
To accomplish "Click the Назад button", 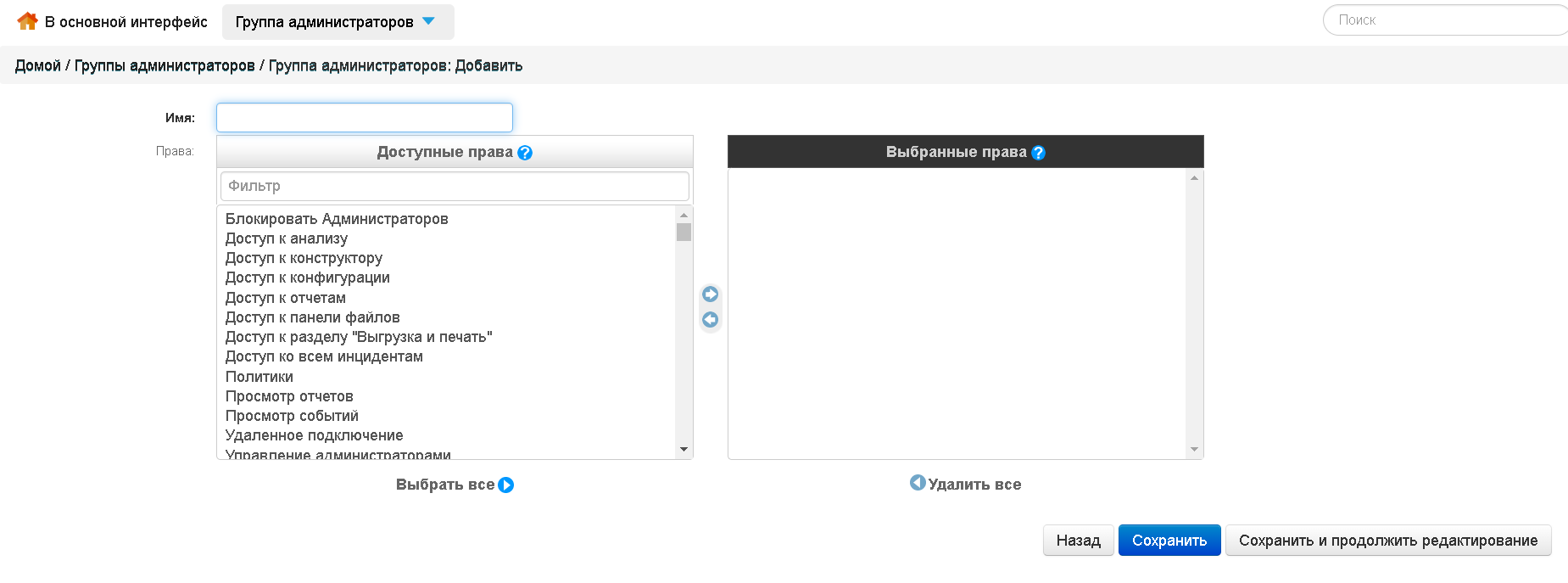I will (x=1079, y=541).
